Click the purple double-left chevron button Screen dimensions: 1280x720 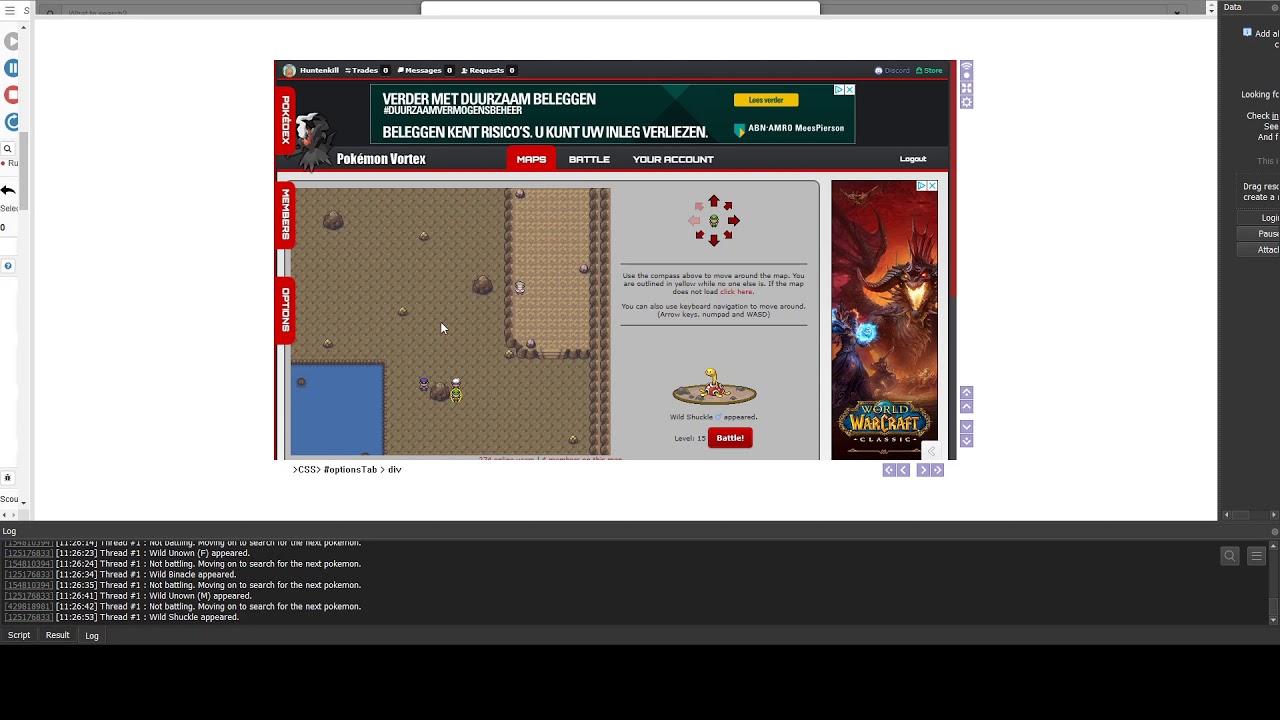[x=888, y=470]
